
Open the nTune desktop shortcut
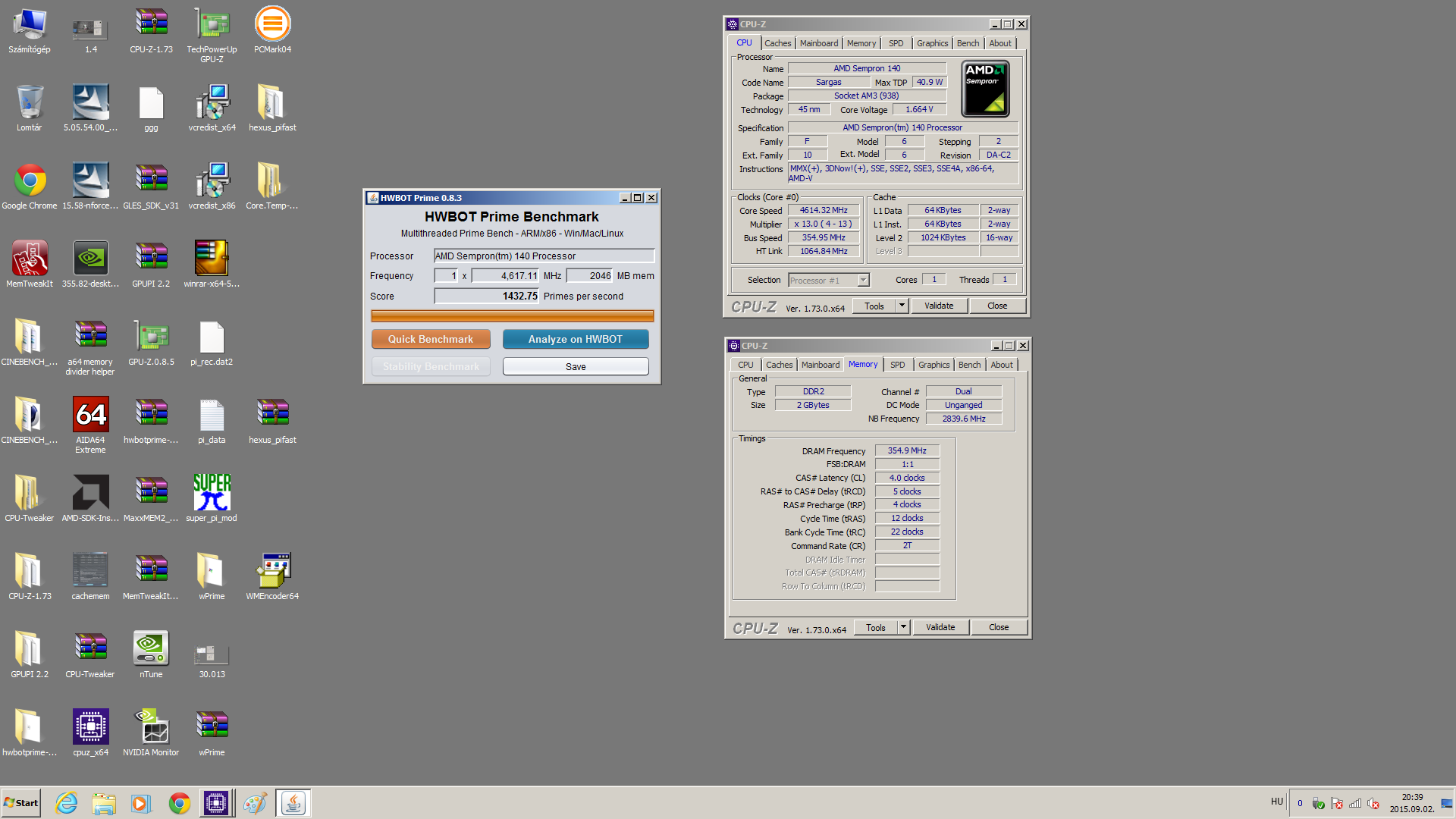[x=151, y=655]
